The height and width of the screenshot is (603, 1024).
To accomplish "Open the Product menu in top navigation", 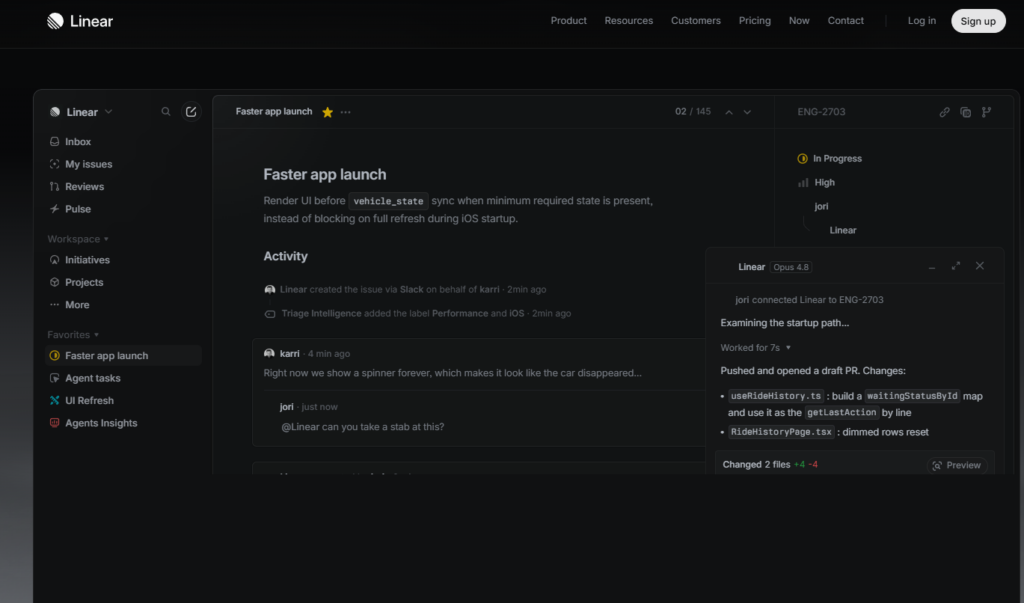I will [x=568, y=21].
